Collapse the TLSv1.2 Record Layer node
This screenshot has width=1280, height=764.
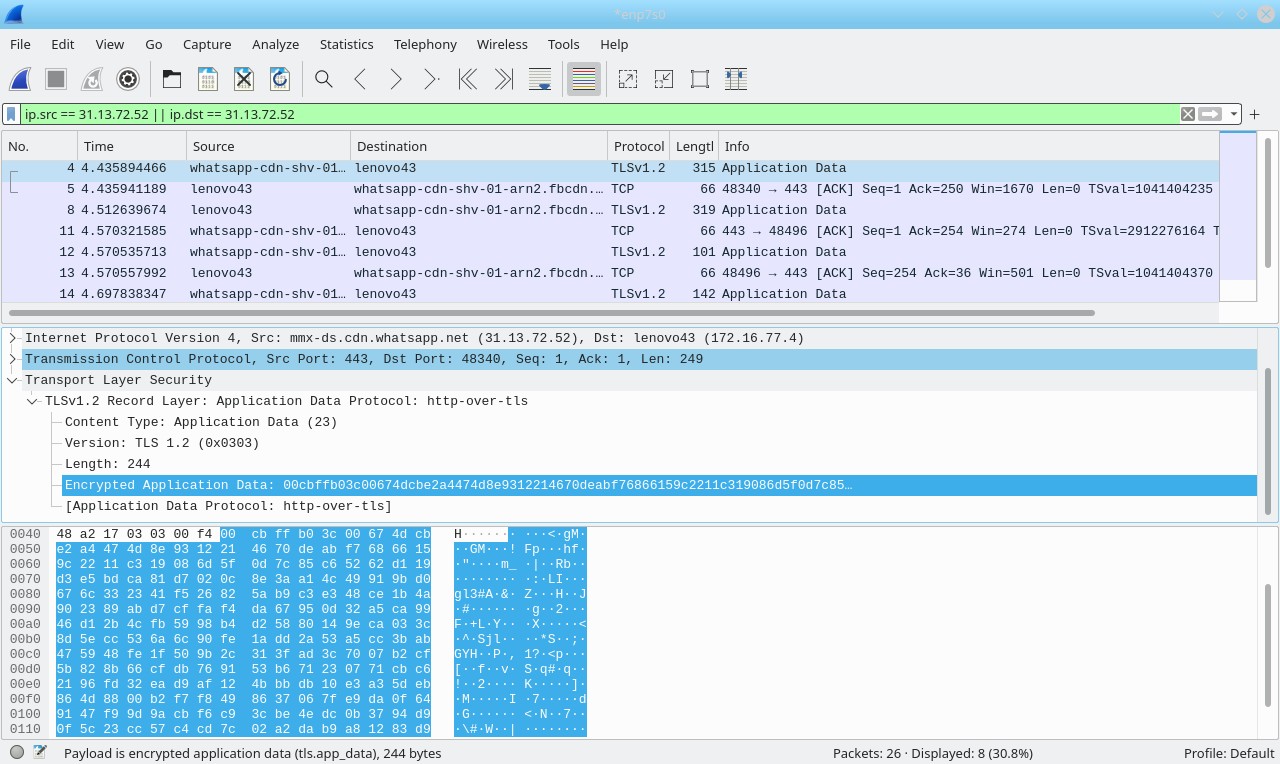[33, 401]
